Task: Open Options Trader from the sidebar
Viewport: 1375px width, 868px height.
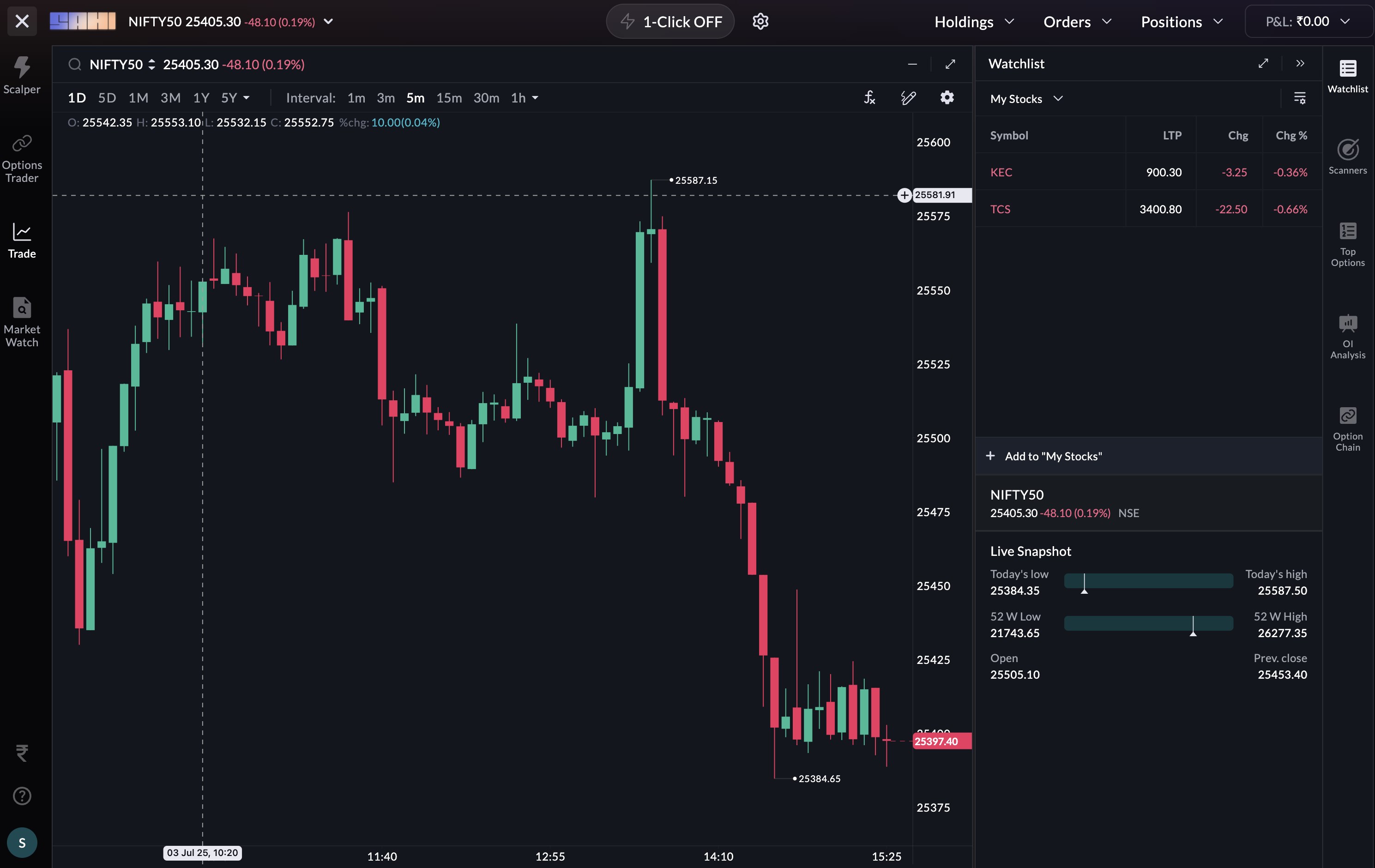Action: point(22,159)
